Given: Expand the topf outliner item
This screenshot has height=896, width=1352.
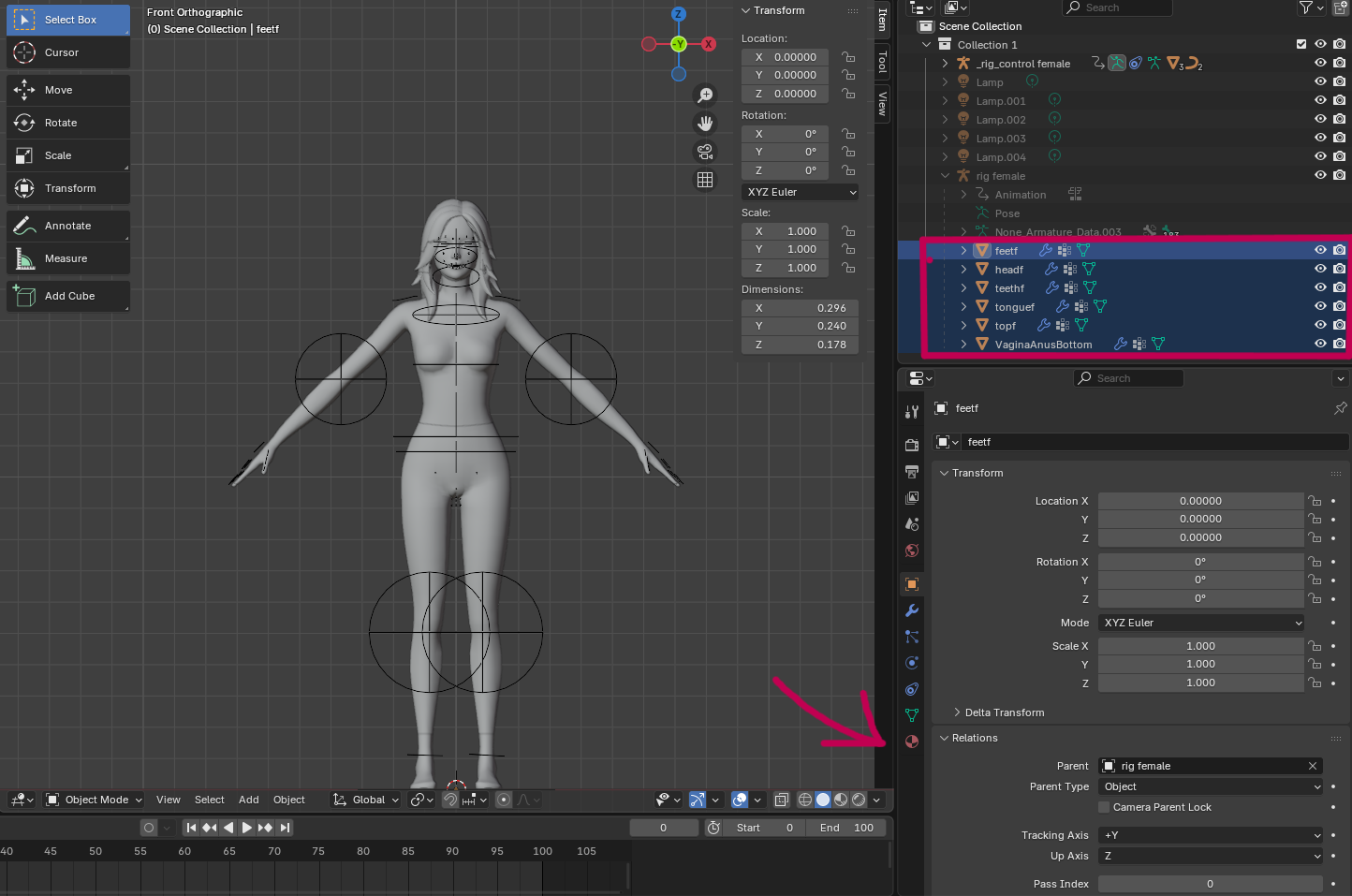Looking at the screenshot, I should click(963, 325).
